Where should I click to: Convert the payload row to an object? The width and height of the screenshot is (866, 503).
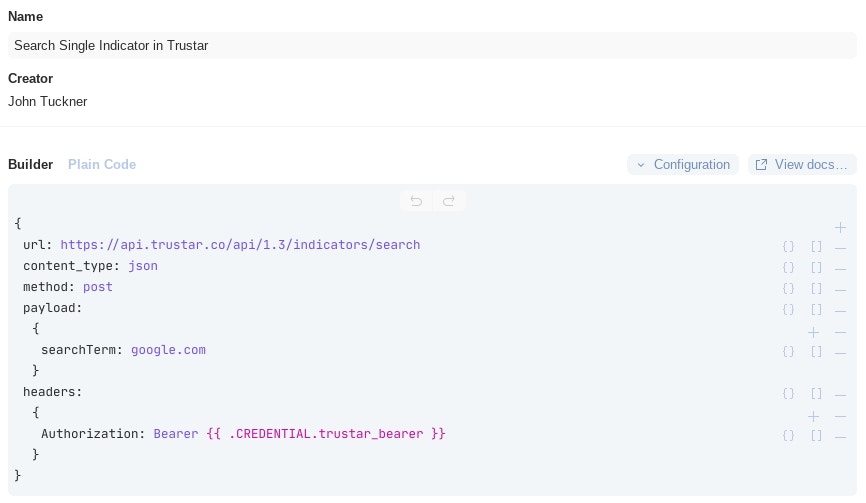pyautogui.click(x=788, y=310)
